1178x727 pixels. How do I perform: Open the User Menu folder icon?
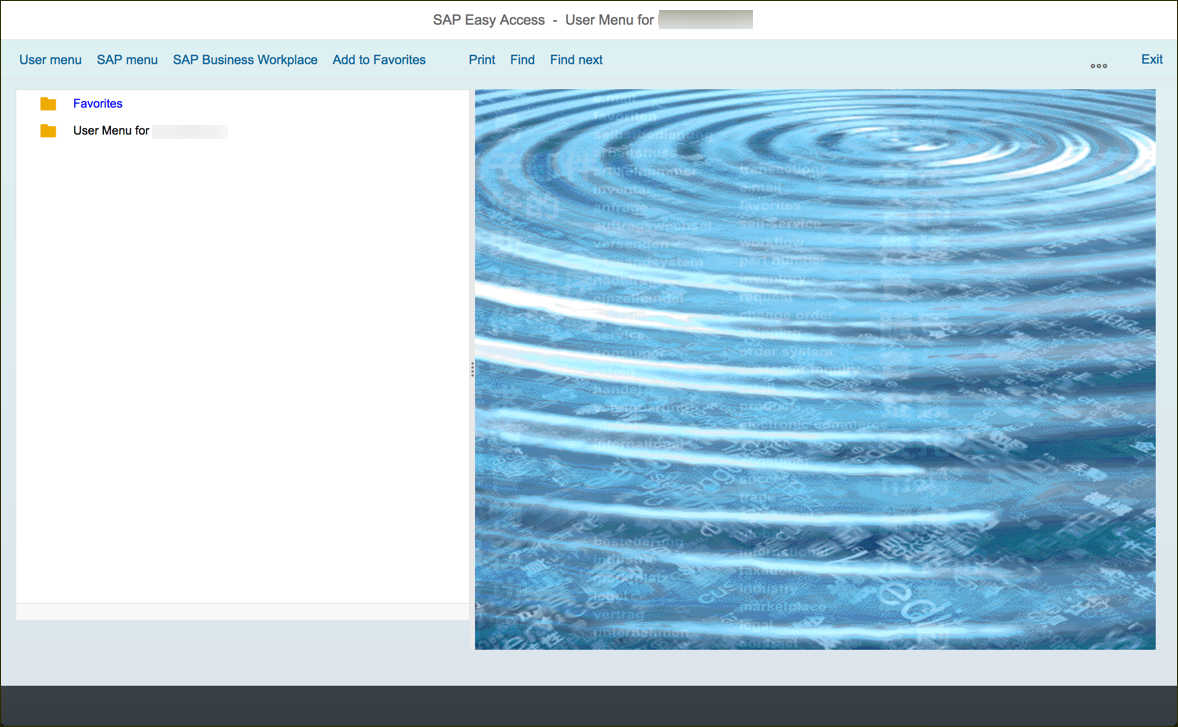(48, 131)
